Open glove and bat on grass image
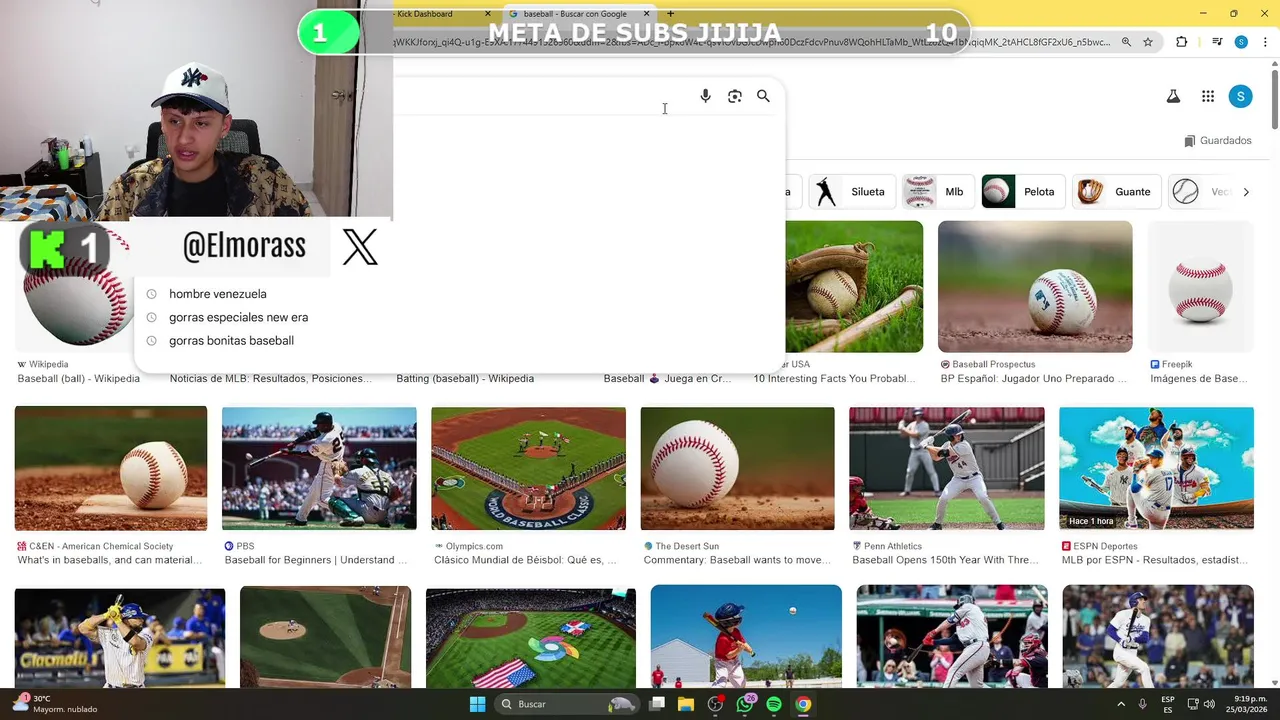This screenshot has height=720, width=1280. [x=854, y=286]
